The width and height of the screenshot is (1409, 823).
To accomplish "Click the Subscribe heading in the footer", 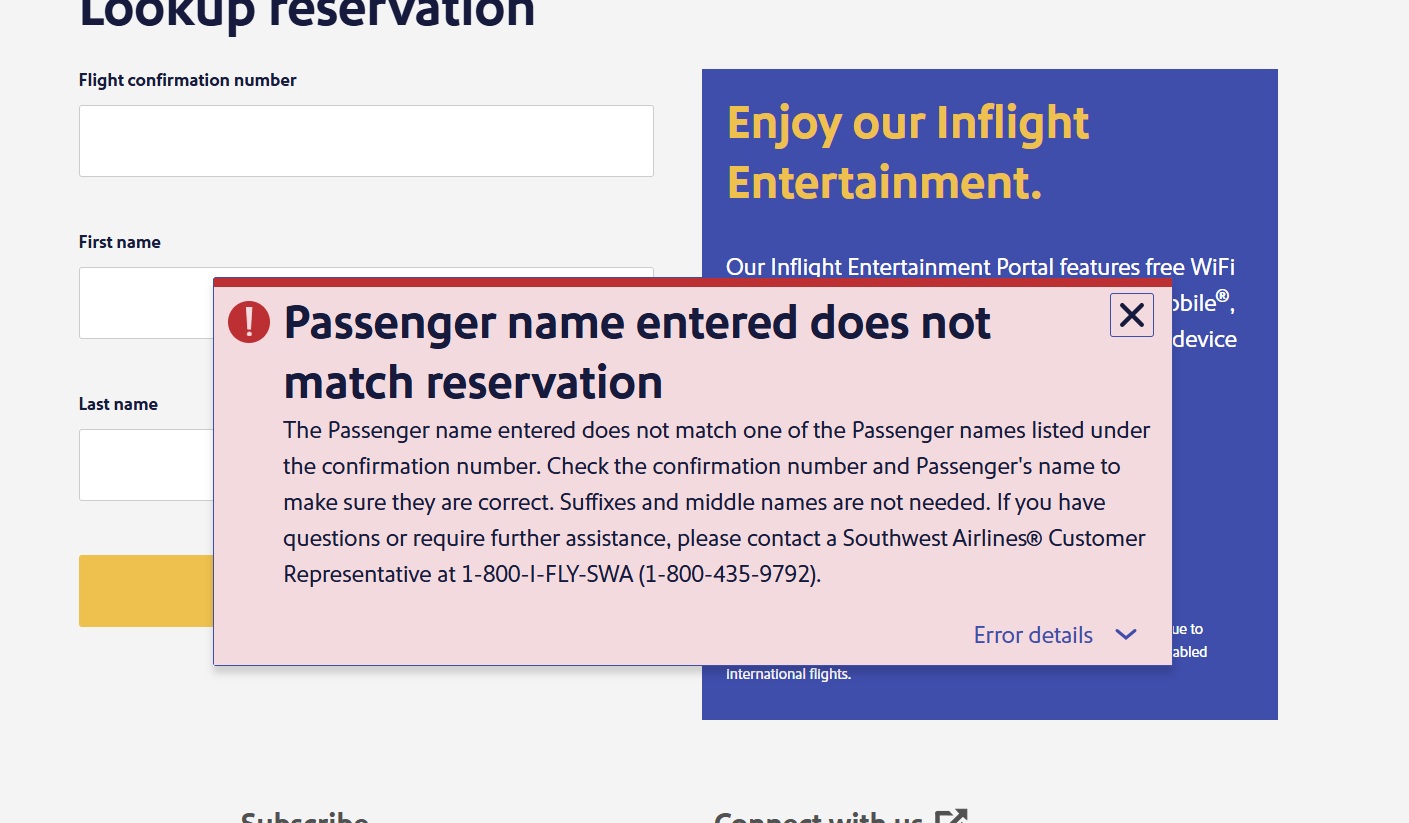I will [304, 817].
